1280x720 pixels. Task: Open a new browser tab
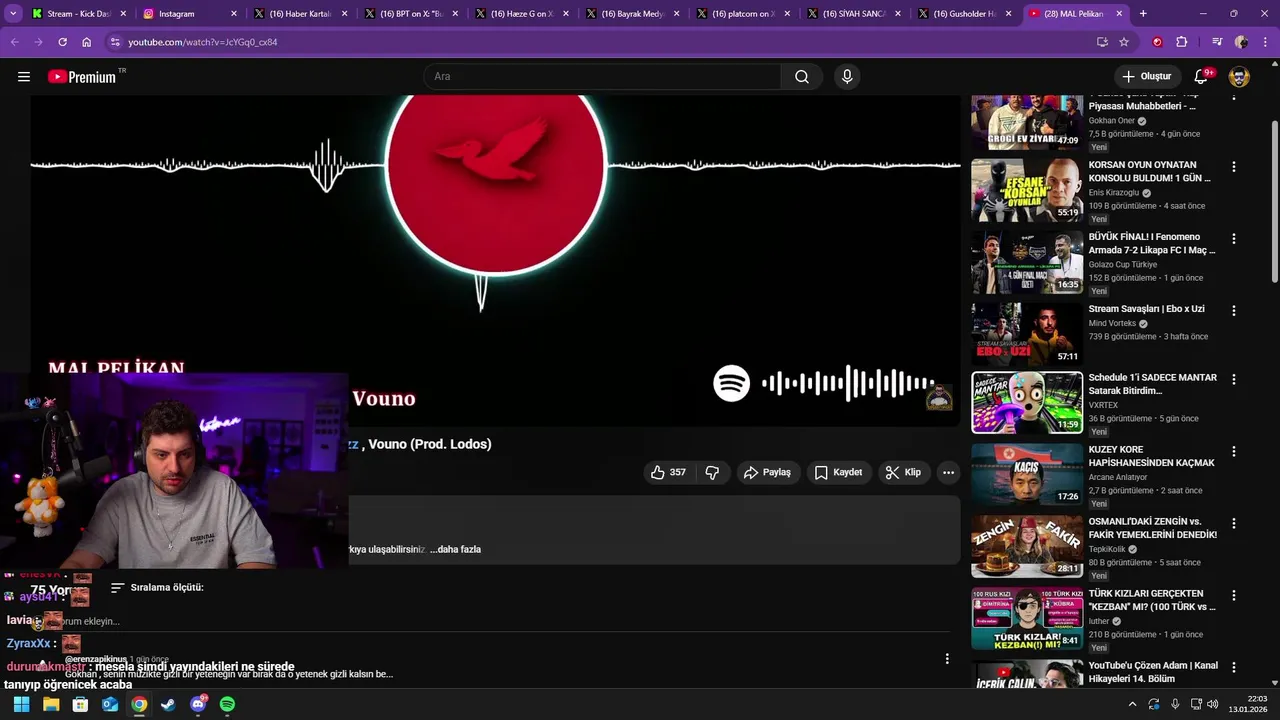[x=1143, y=14]
